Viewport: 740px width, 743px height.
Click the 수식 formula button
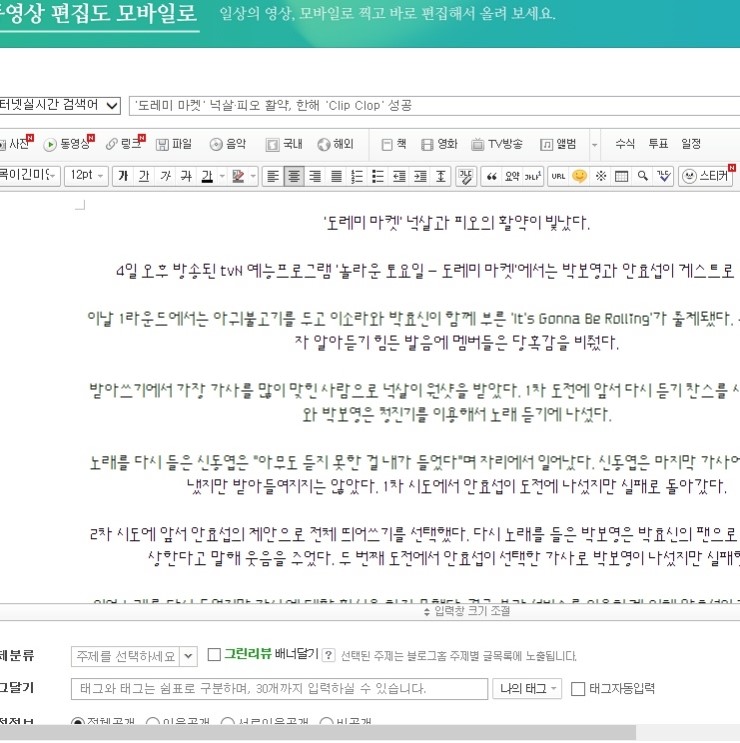(625, 144)
